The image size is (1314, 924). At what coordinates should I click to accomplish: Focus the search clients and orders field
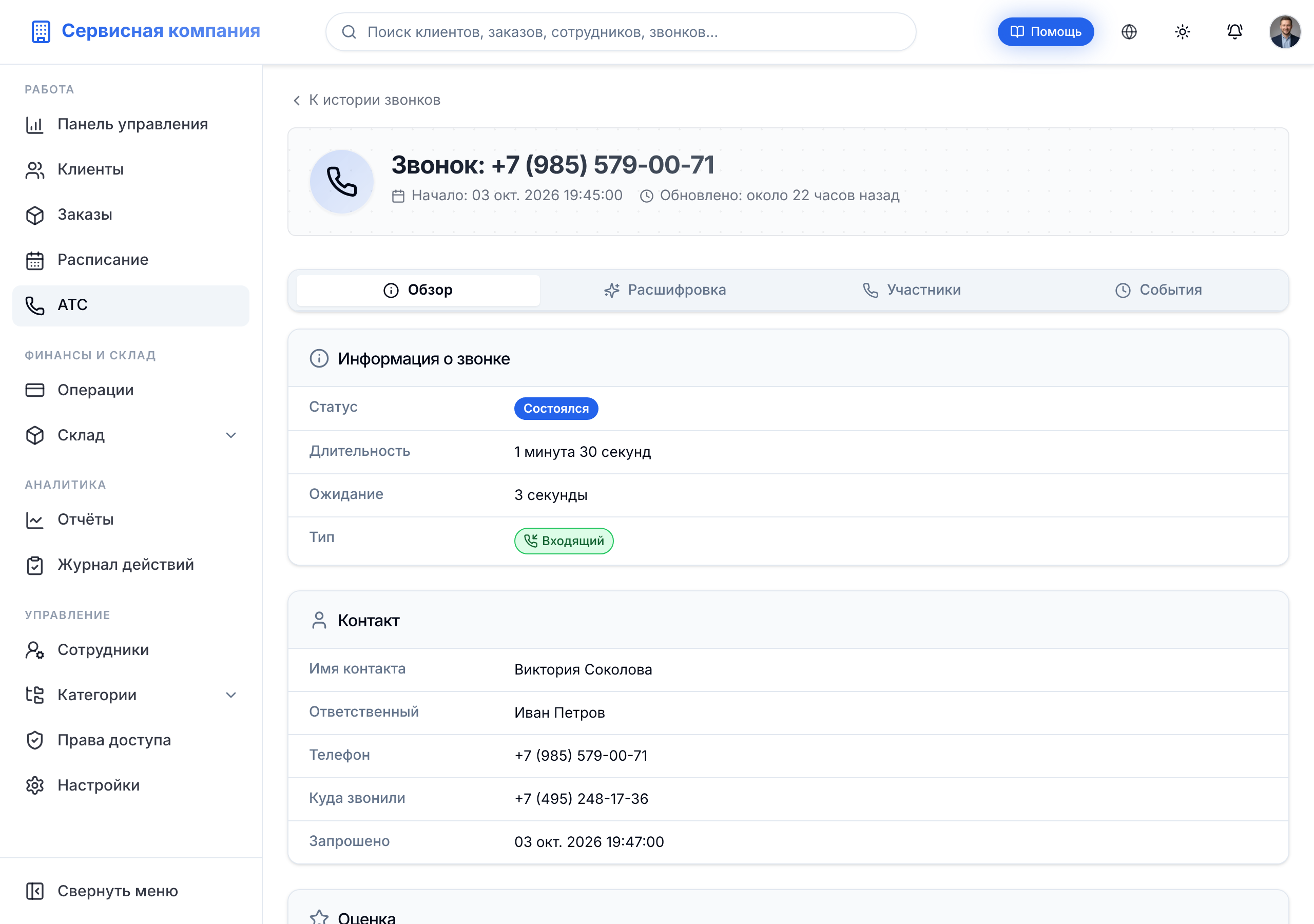pos(621,32)
